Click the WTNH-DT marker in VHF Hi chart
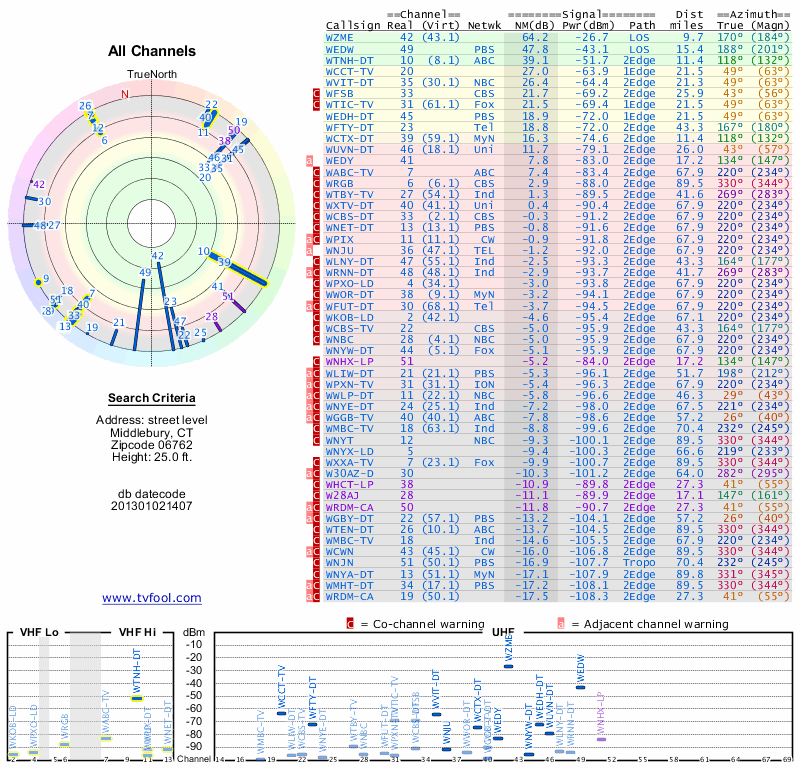Image resolution: width=800 pixels, height=768 pixels. pyautogui.click(x=137, y=699)
